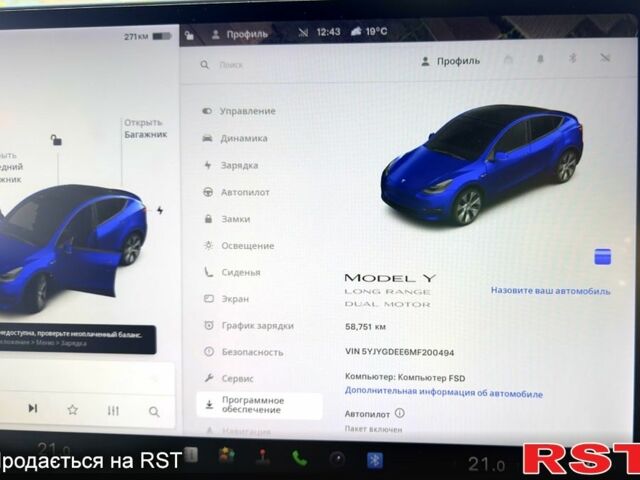640x480 pixels.
Task: Open the Динамика menu item
Action: coord(235,138)
